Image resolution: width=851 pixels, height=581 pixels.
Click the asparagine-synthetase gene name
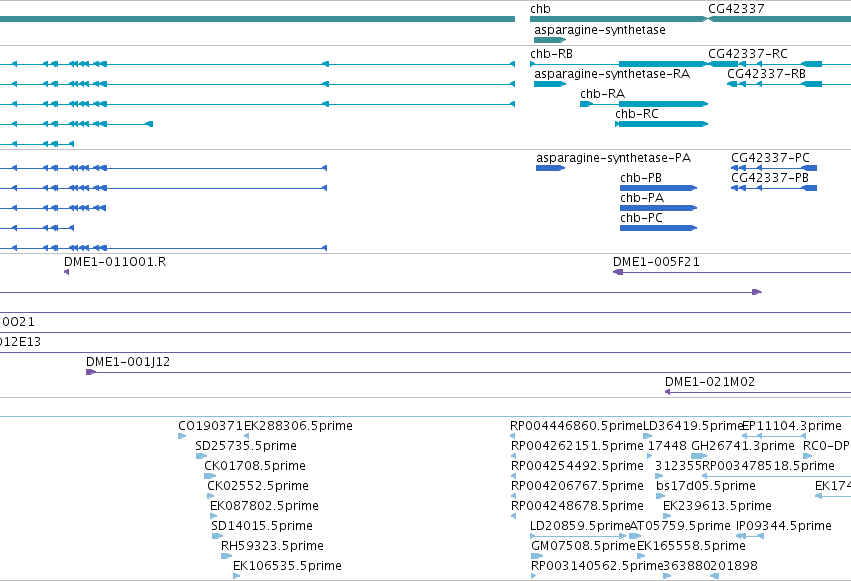point(600,30)
